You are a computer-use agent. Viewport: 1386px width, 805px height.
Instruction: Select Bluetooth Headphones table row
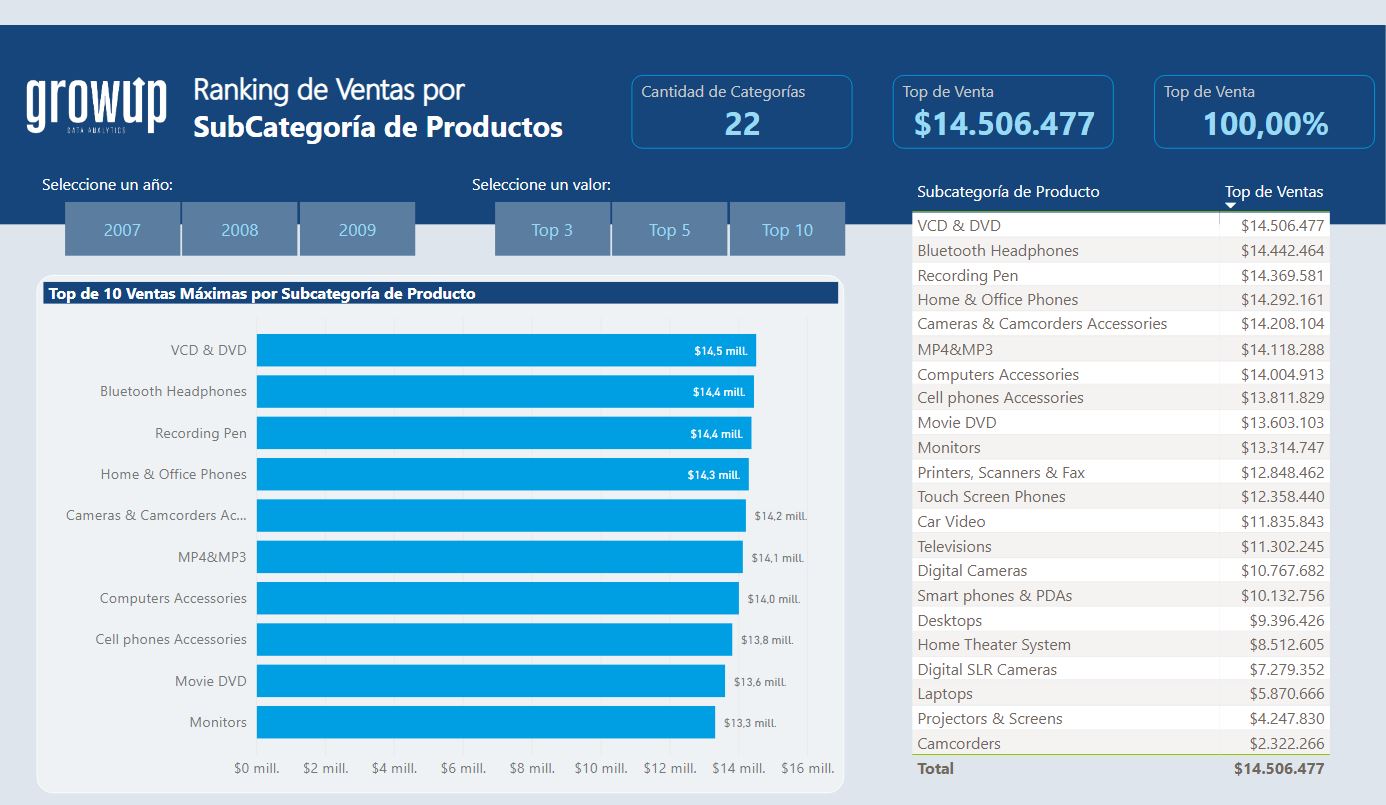(1121, 251)
